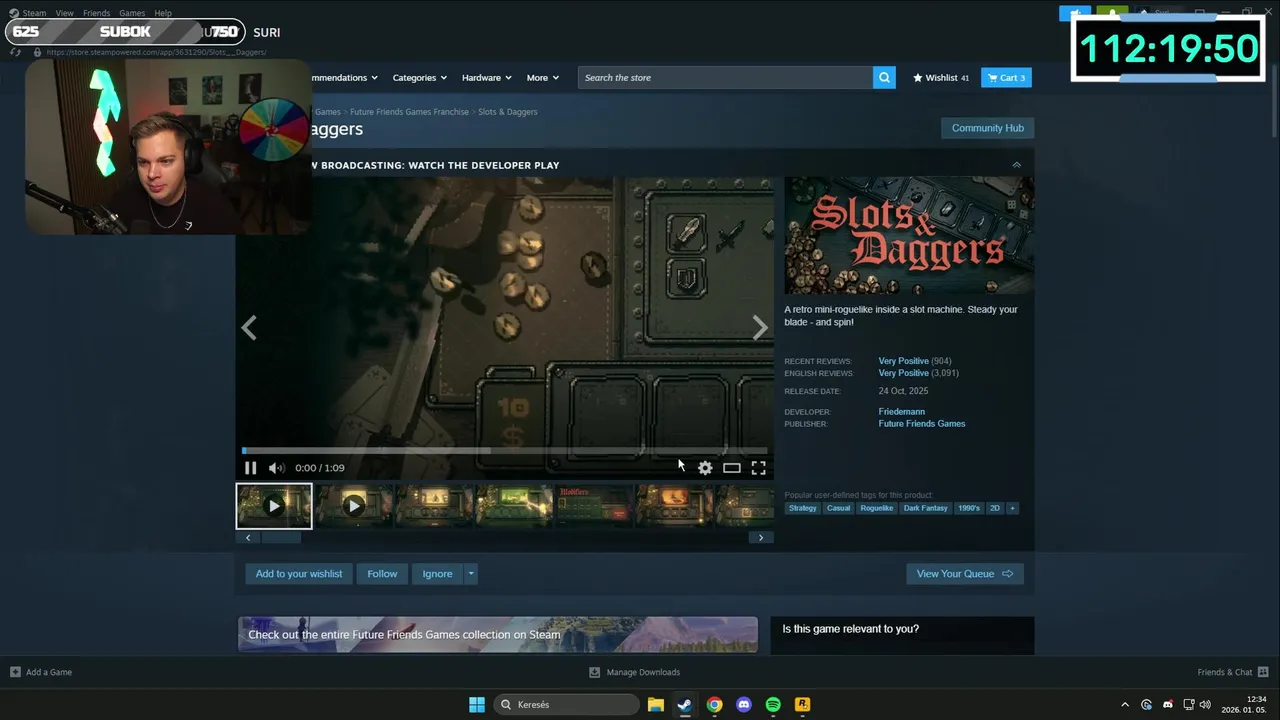Select the Roguelike tag
1280x720 pixels.
877,508
